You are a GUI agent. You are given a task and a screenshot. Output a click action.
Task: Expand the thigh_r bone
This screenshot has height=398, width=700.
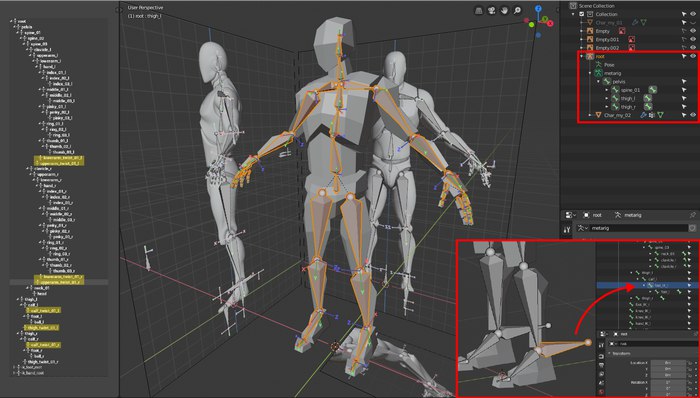(607, 107)
